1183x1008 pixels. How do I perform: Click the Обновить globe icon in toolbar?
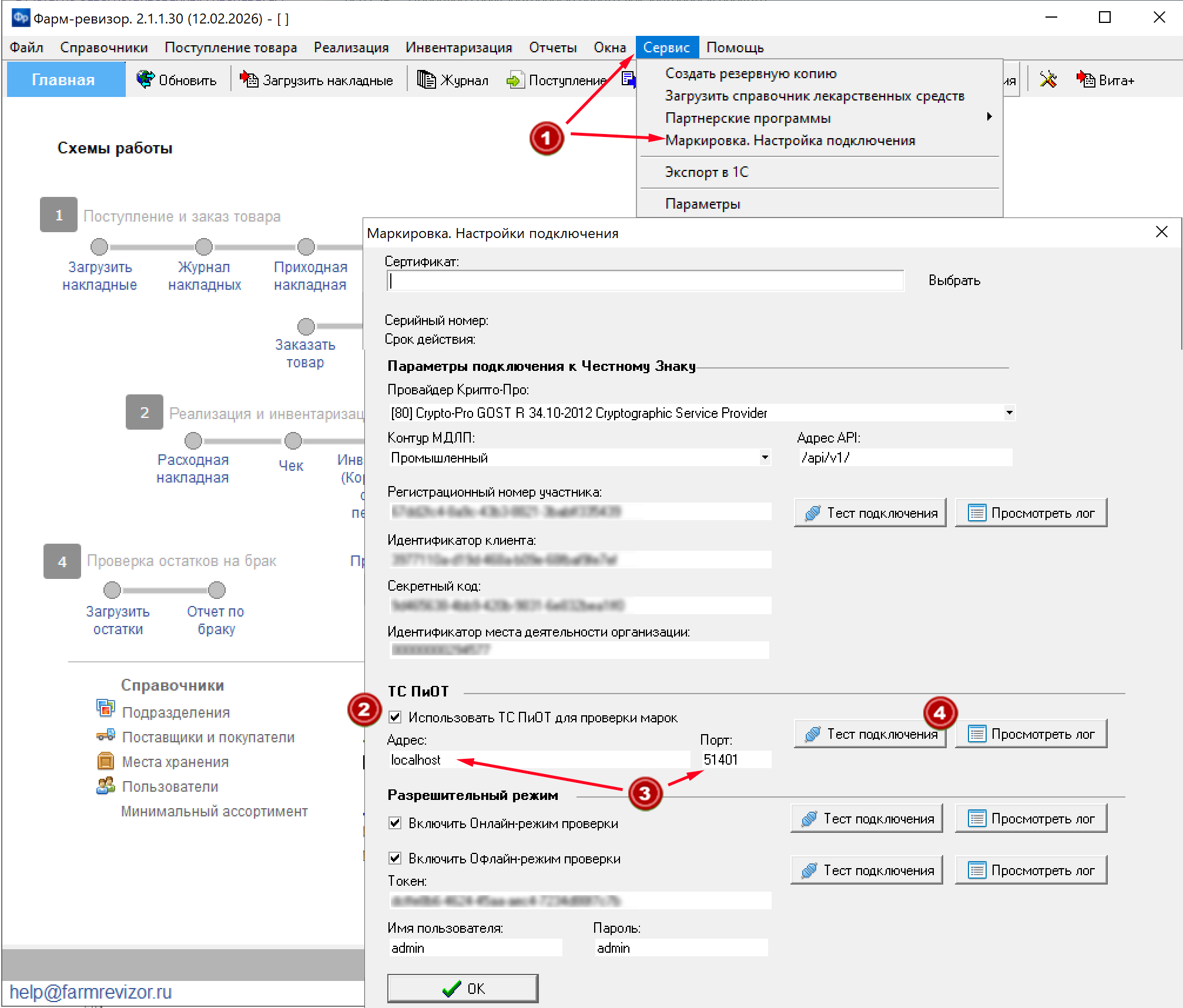pos(145,79)
